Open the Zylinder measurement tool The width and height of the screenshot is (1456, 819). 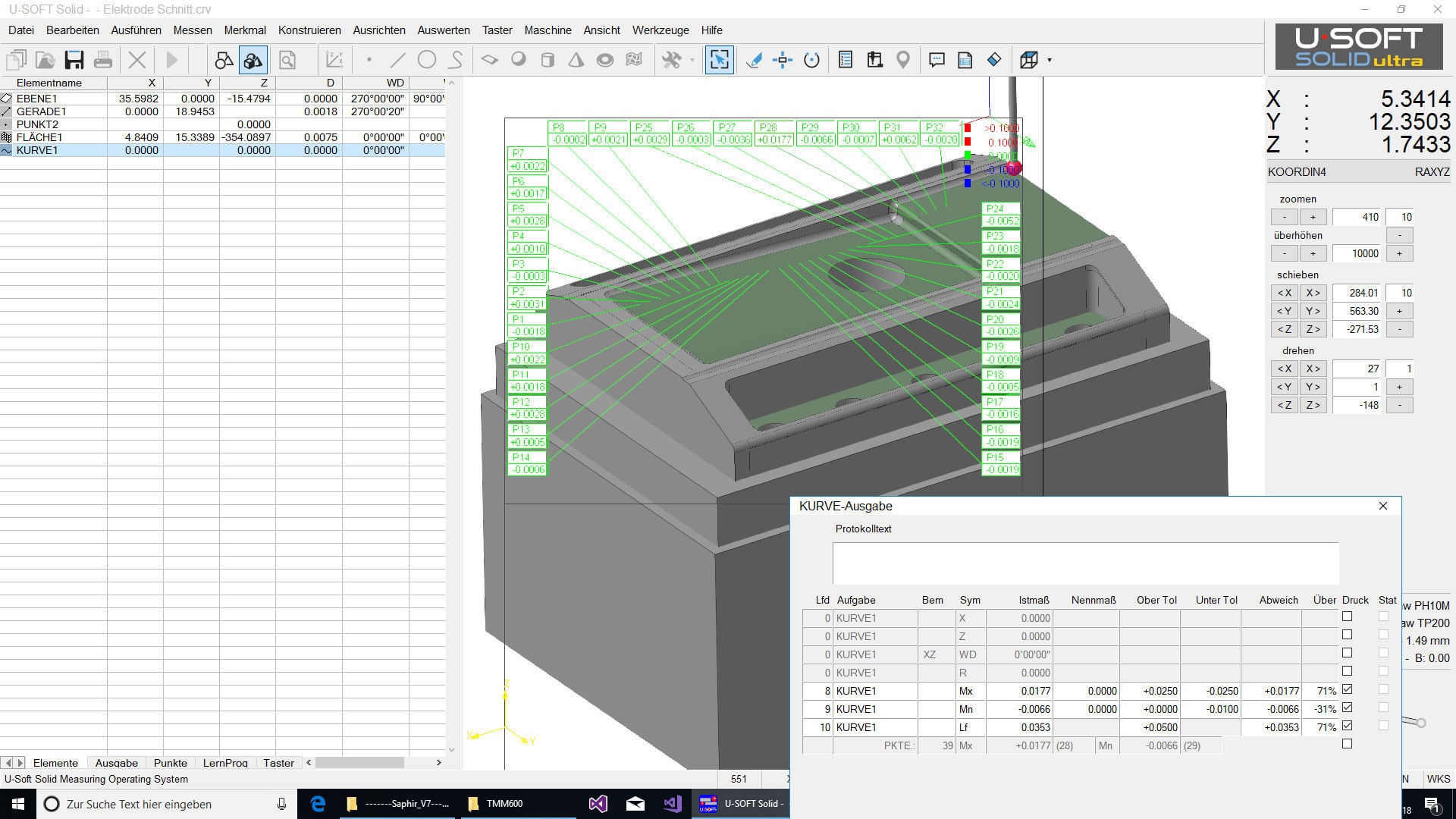click(548, 59)
